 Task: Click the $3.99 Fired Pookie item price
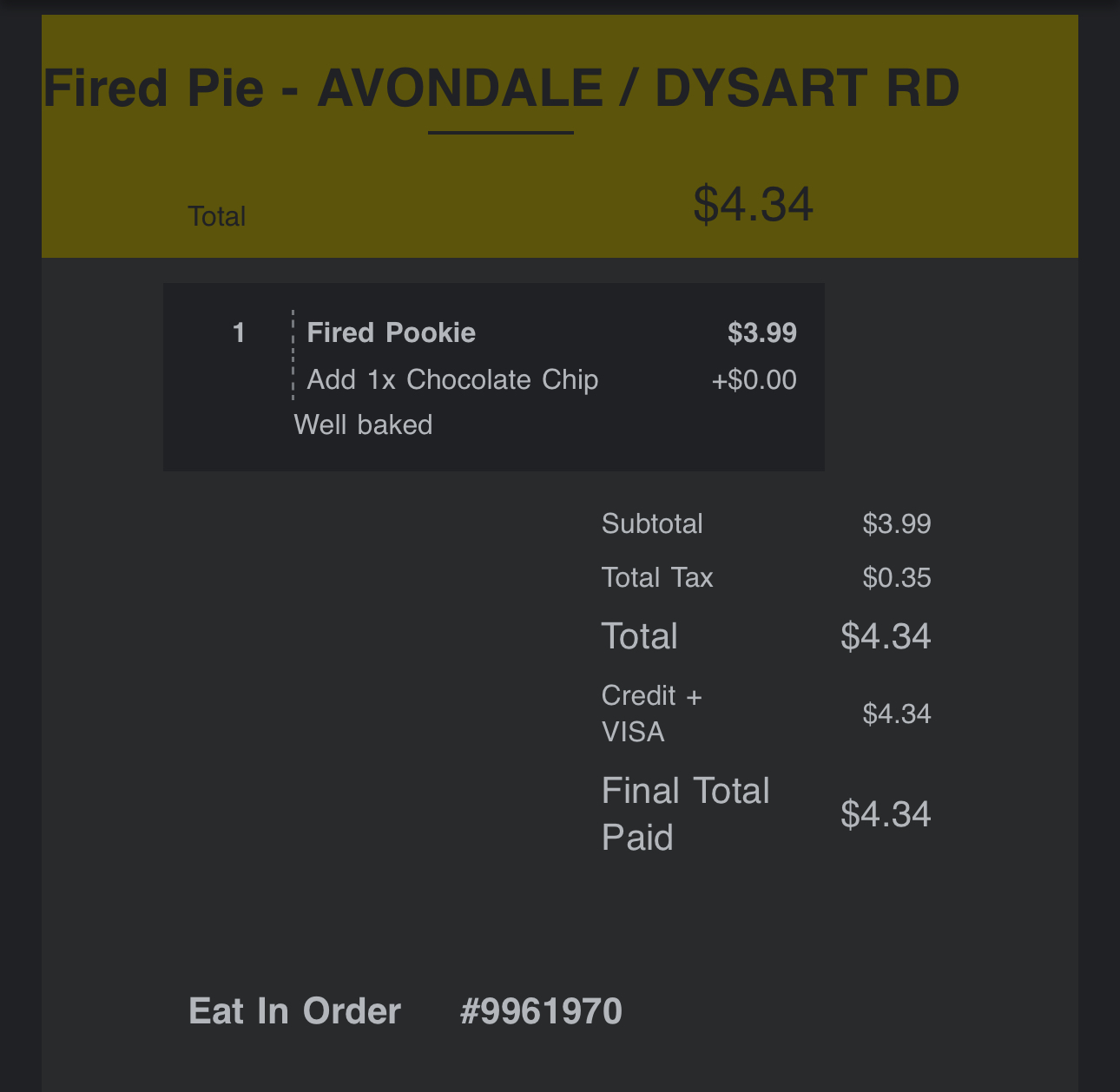click(761, 332)
